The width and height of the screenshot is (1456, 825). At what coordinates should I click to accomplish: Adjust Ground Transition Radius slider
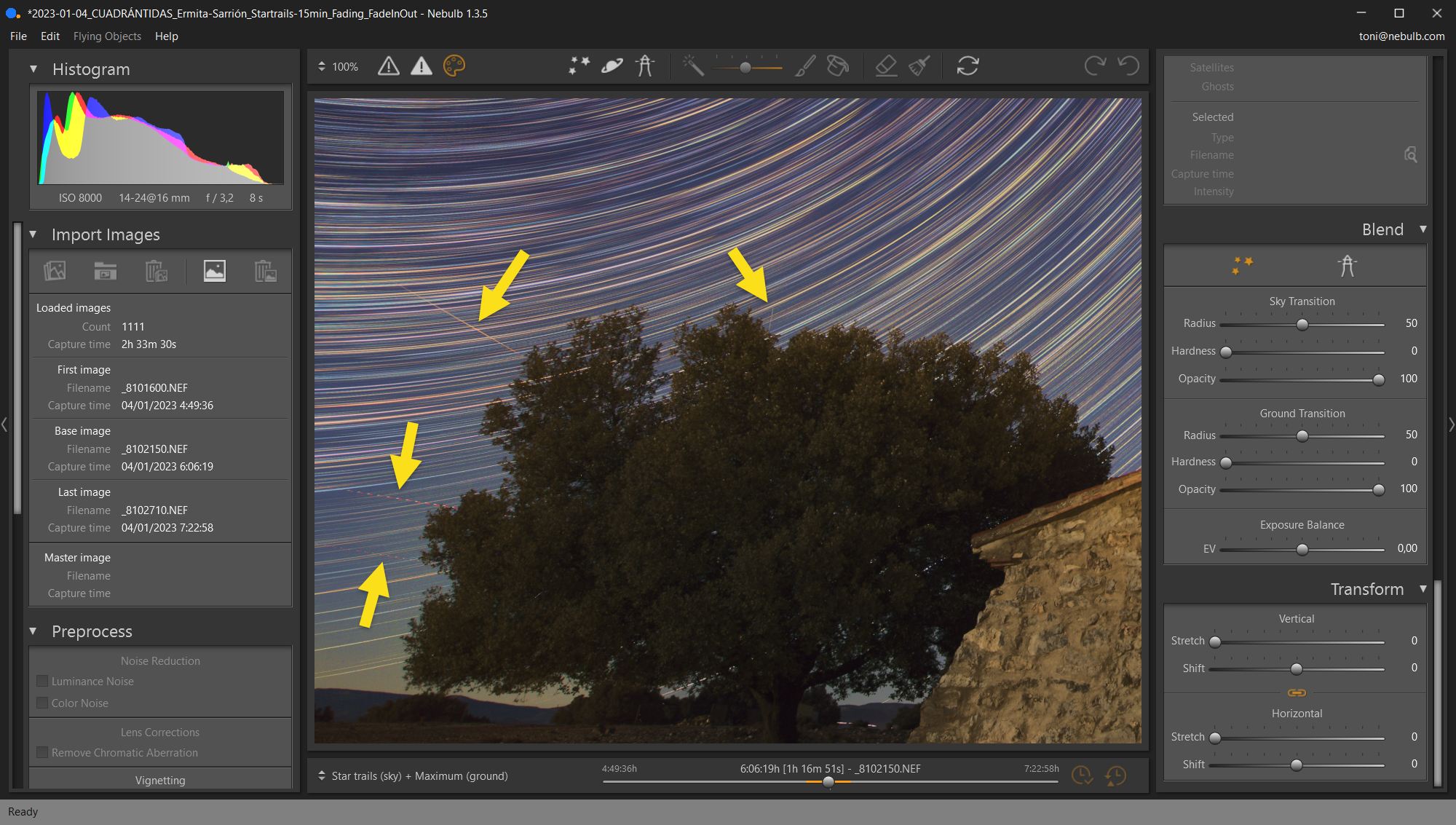coord(1302,436)
